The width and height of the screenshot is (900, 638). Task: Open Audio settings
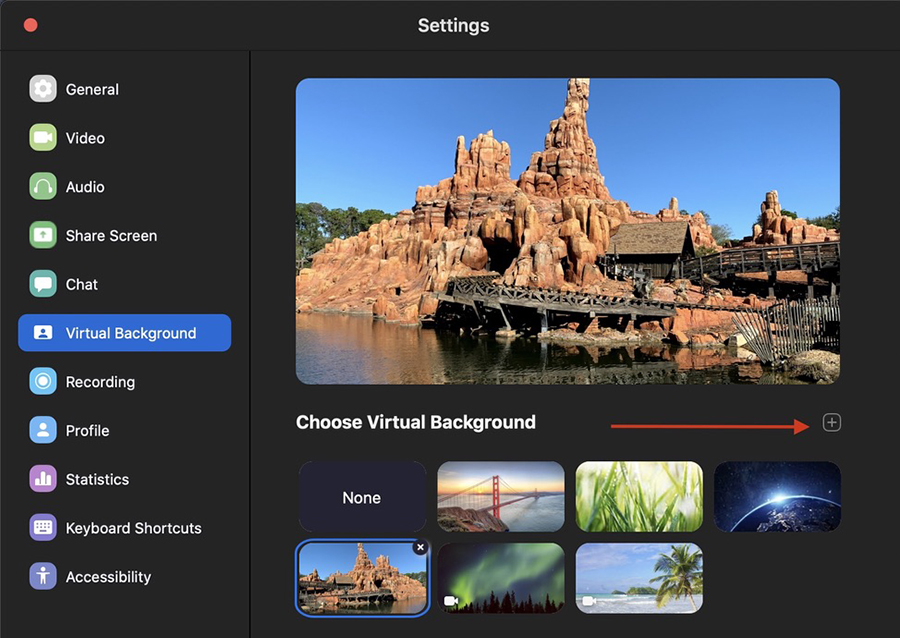click(x=88, y=186)
